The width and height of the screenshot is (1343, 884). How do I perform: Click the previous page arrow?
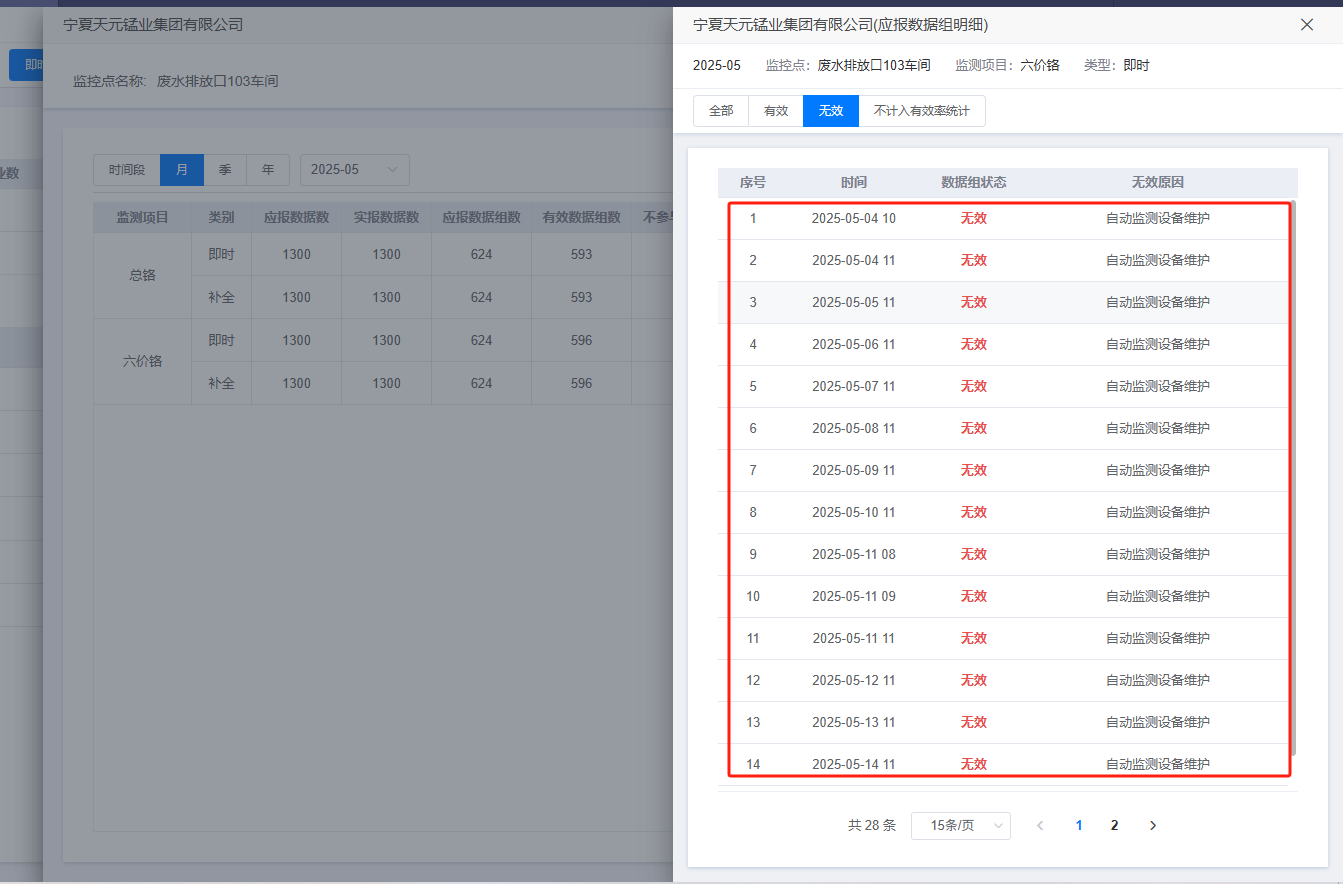[1040, 826]
